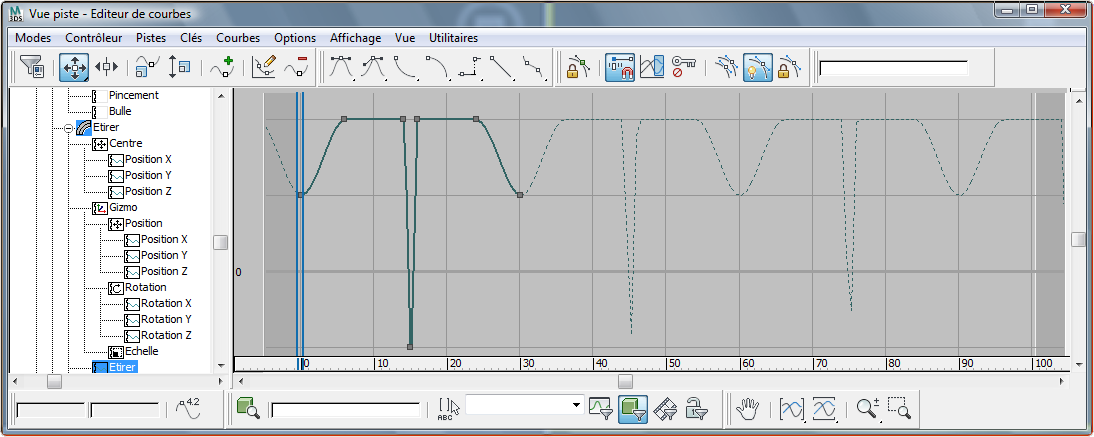Screen dimensions: 1094x437
Task: Select the Rotation track
Action: pyautogui.click(x=146, y=288)
